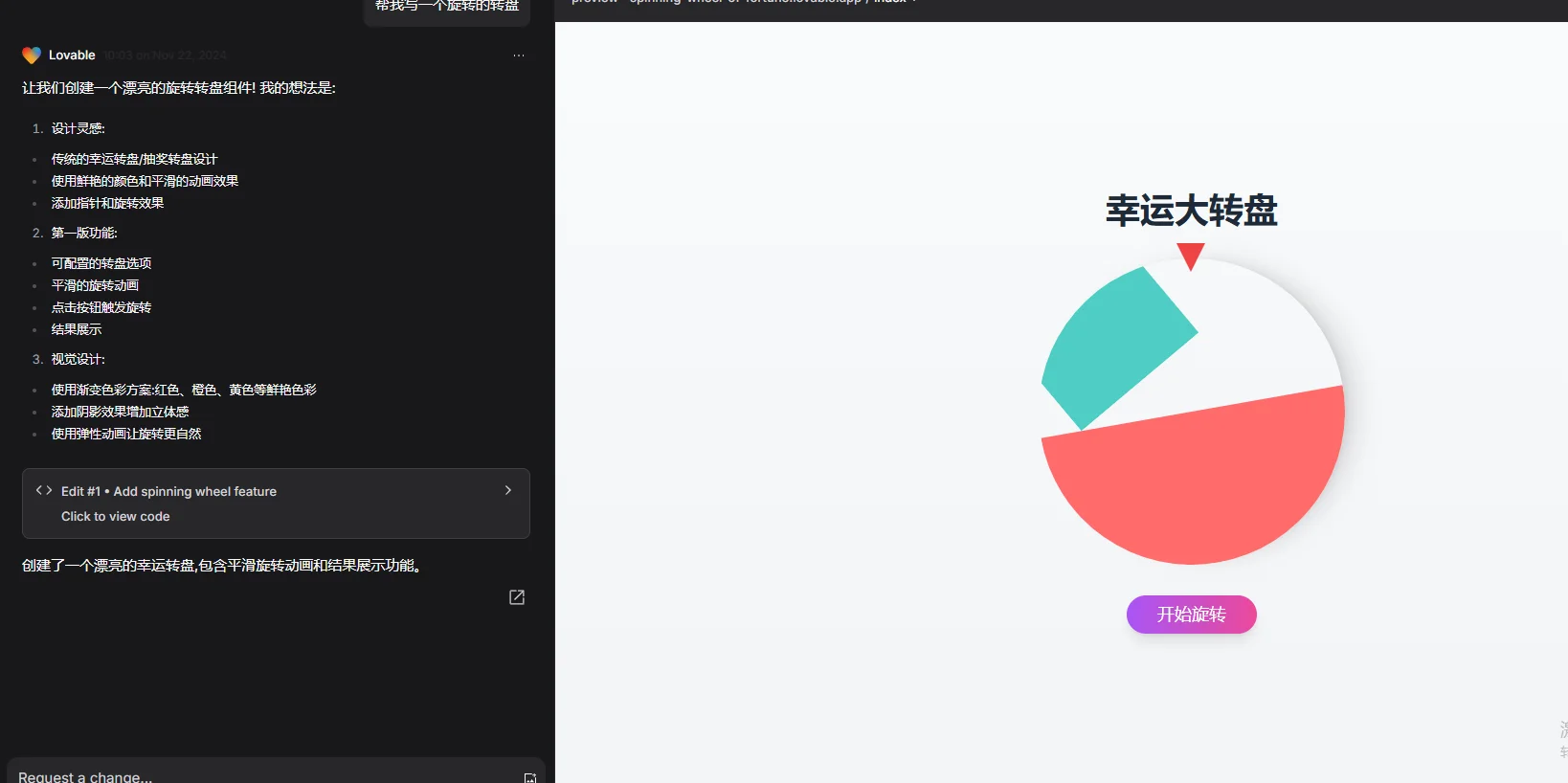
Task: Click the 开始旋转 spin button
Action: click(1192, 615)
